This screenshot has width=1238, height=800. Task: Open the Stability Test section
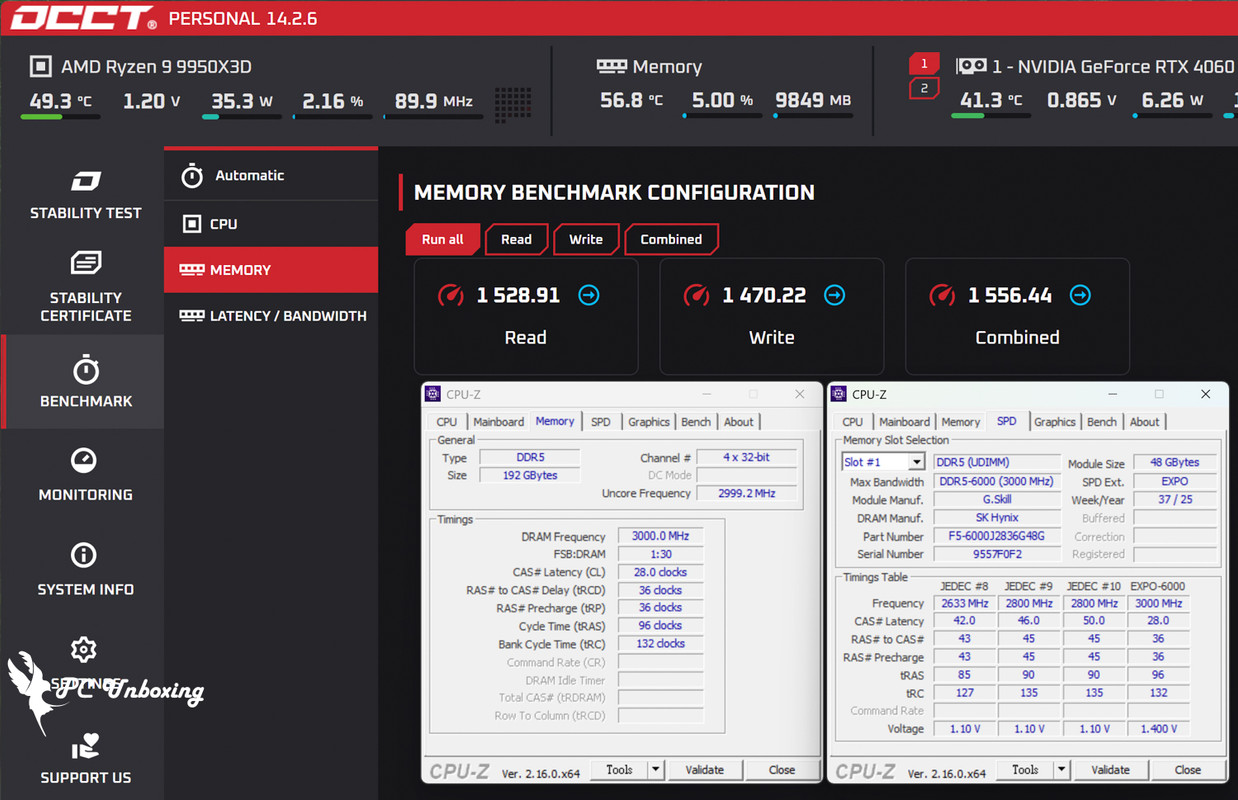pos(85,195)
